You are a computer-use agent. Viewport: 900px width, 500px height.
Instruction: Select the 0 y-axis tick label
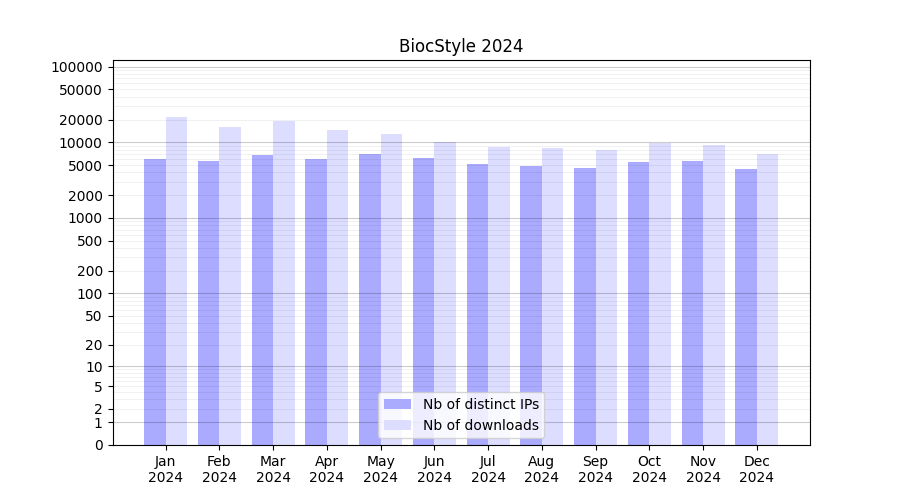(x=98, y=445)
